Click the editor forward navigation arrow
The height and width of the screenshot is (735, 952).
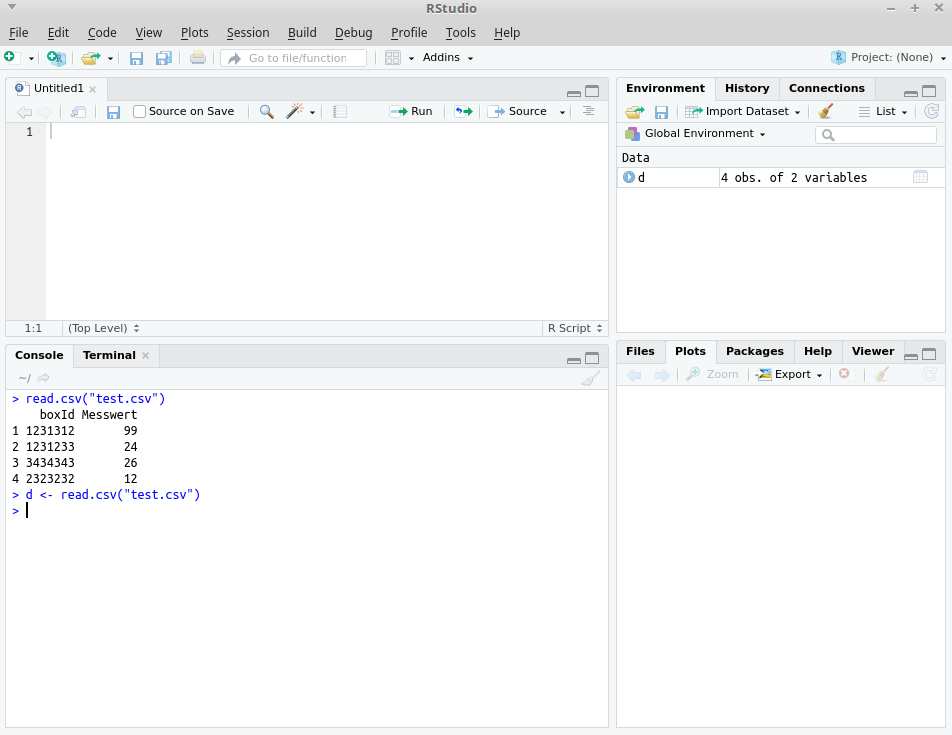pyautogui.click(x=44, y=112)
